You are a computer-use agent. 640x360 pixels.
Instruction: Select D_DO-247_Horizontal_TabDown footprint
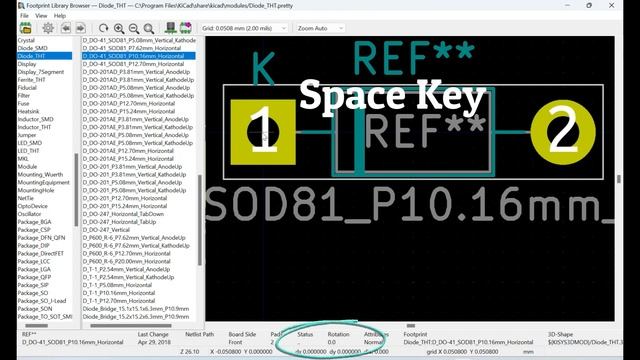point(123,214)
